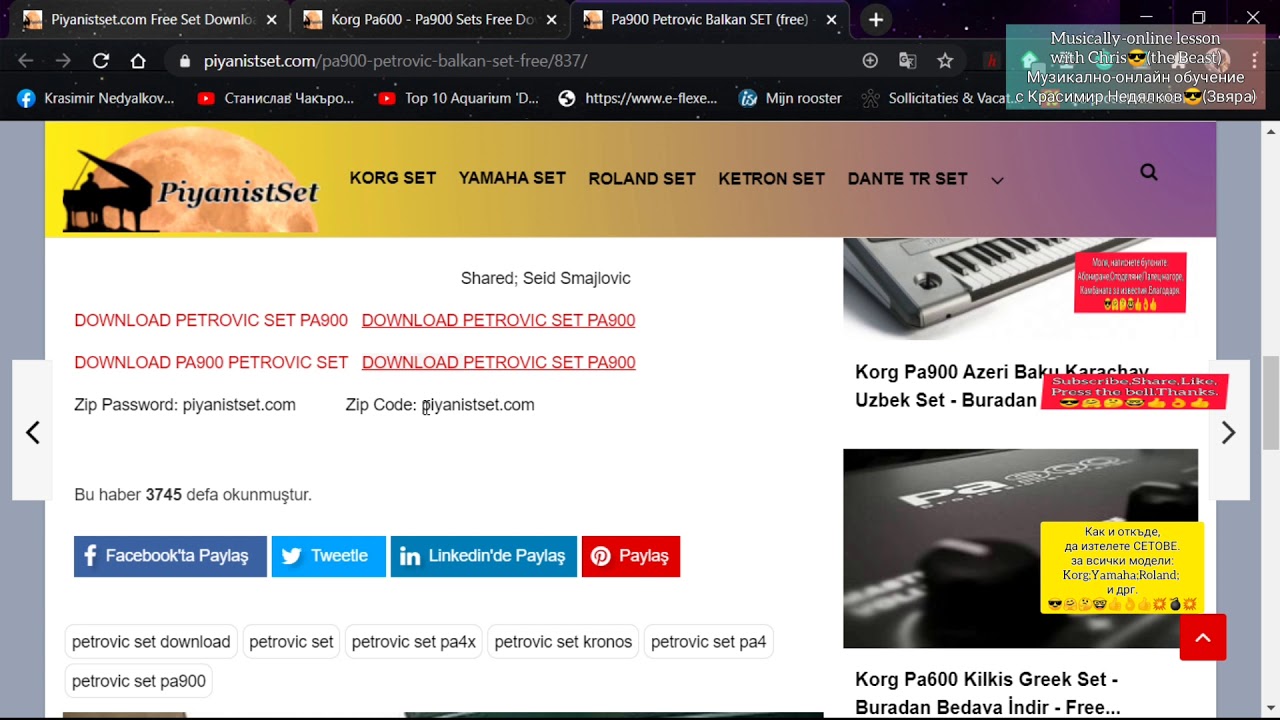Screen dimensions: 1280x720
Task: Open KETRON SET menu
Action: pyautogui.click(x=771, y=179)
